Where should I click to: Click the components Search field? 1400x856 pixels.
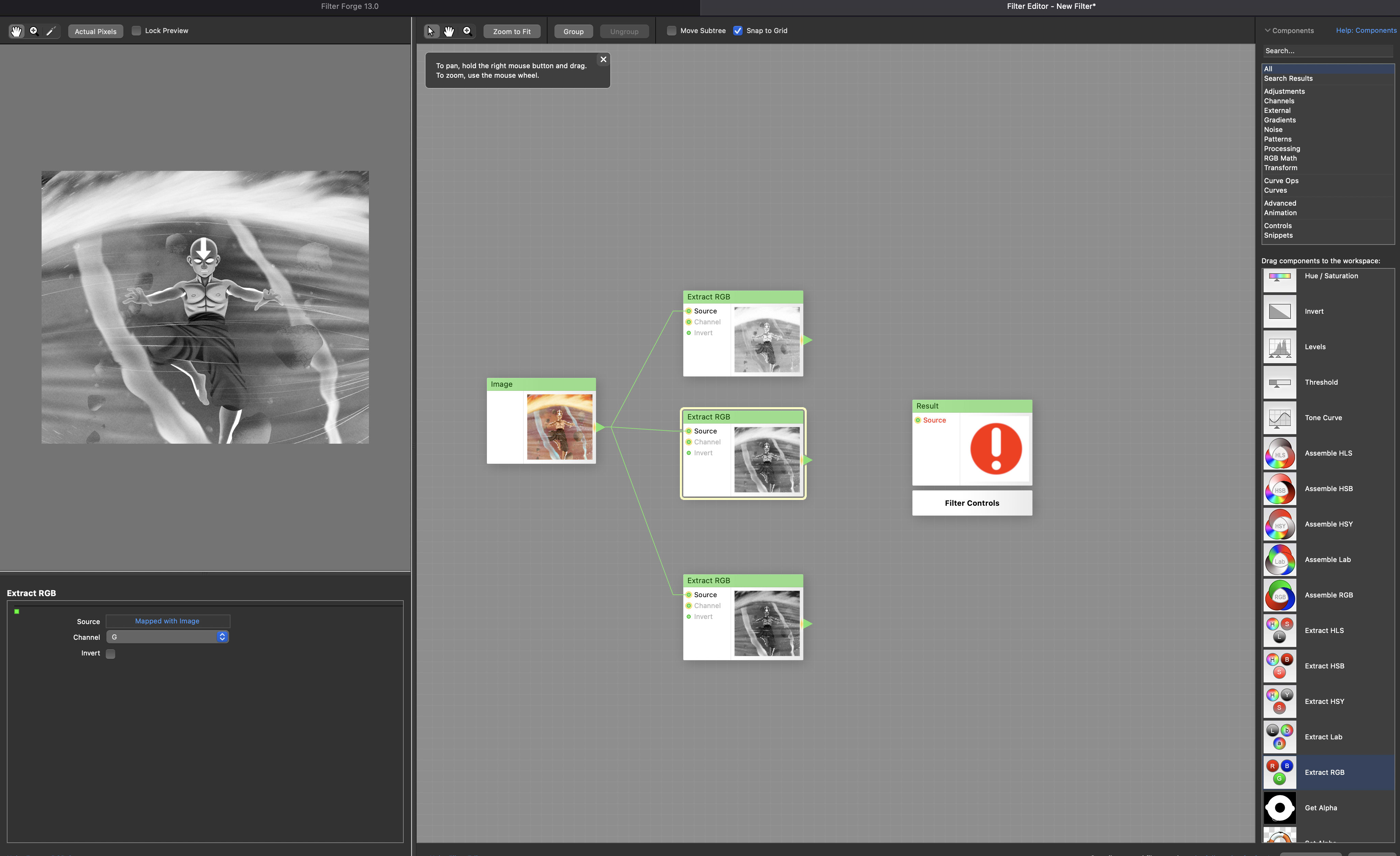click(x=1327, y=50)
